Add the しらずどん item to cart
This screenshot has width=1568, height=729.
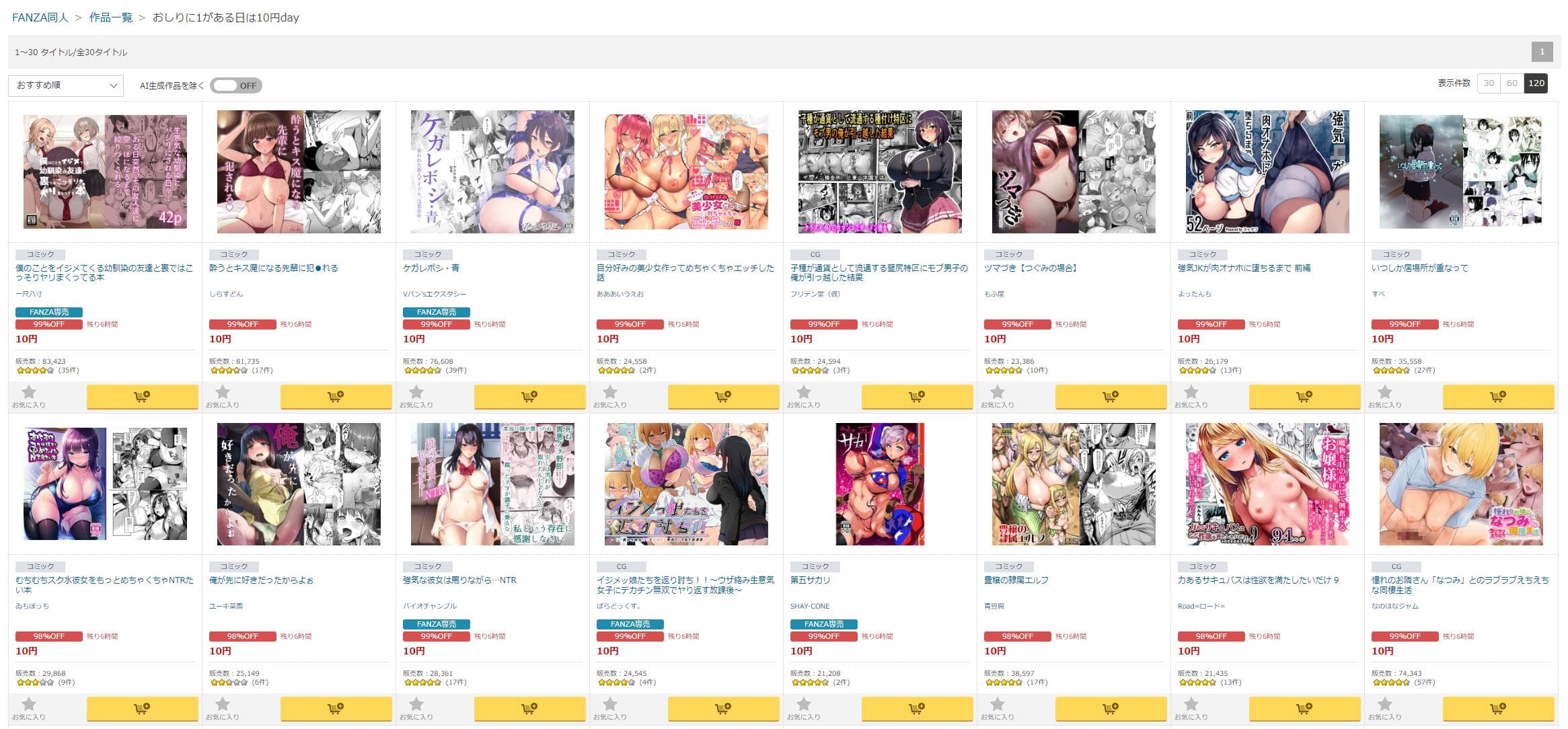(x=336, y=397)
